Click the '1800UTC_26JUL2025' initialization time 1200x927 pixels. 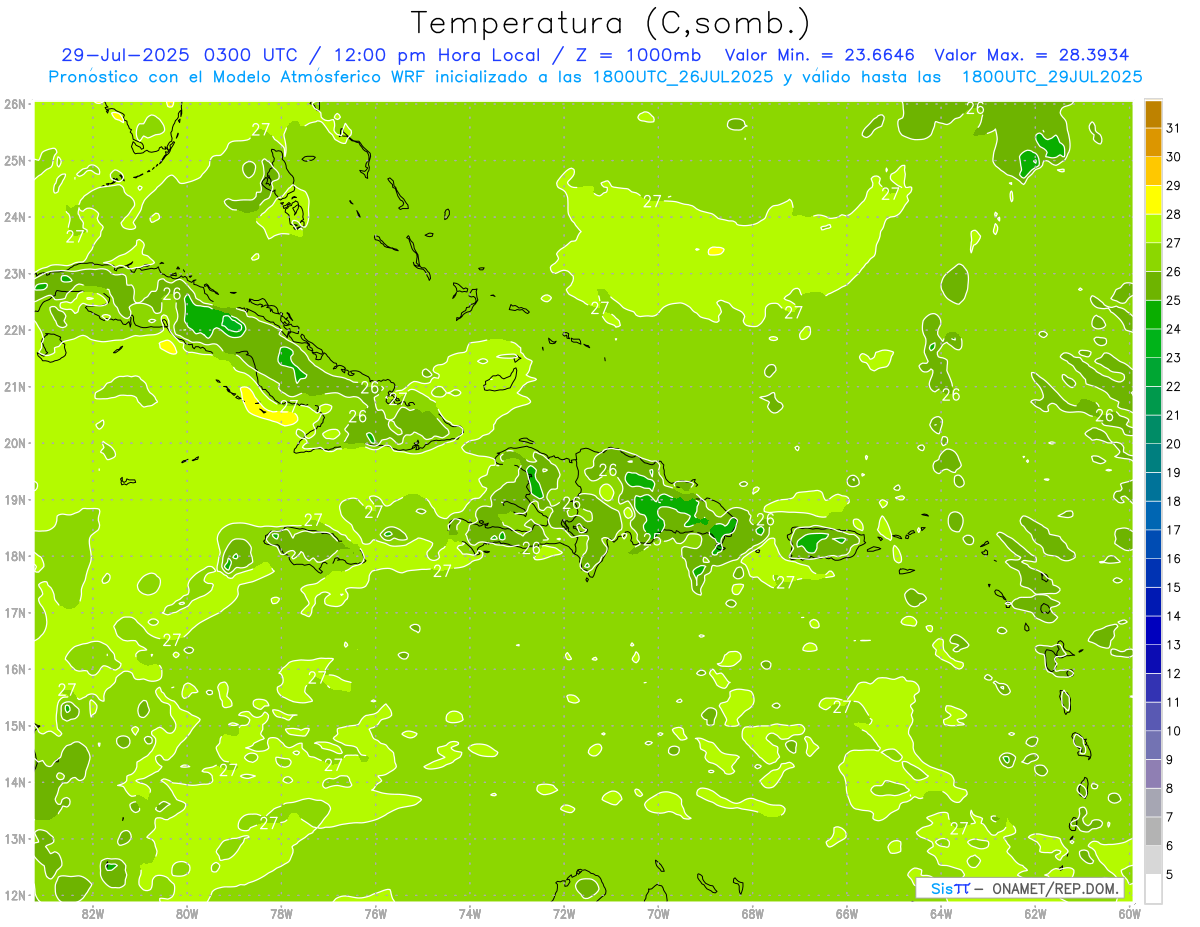point(685,77)
